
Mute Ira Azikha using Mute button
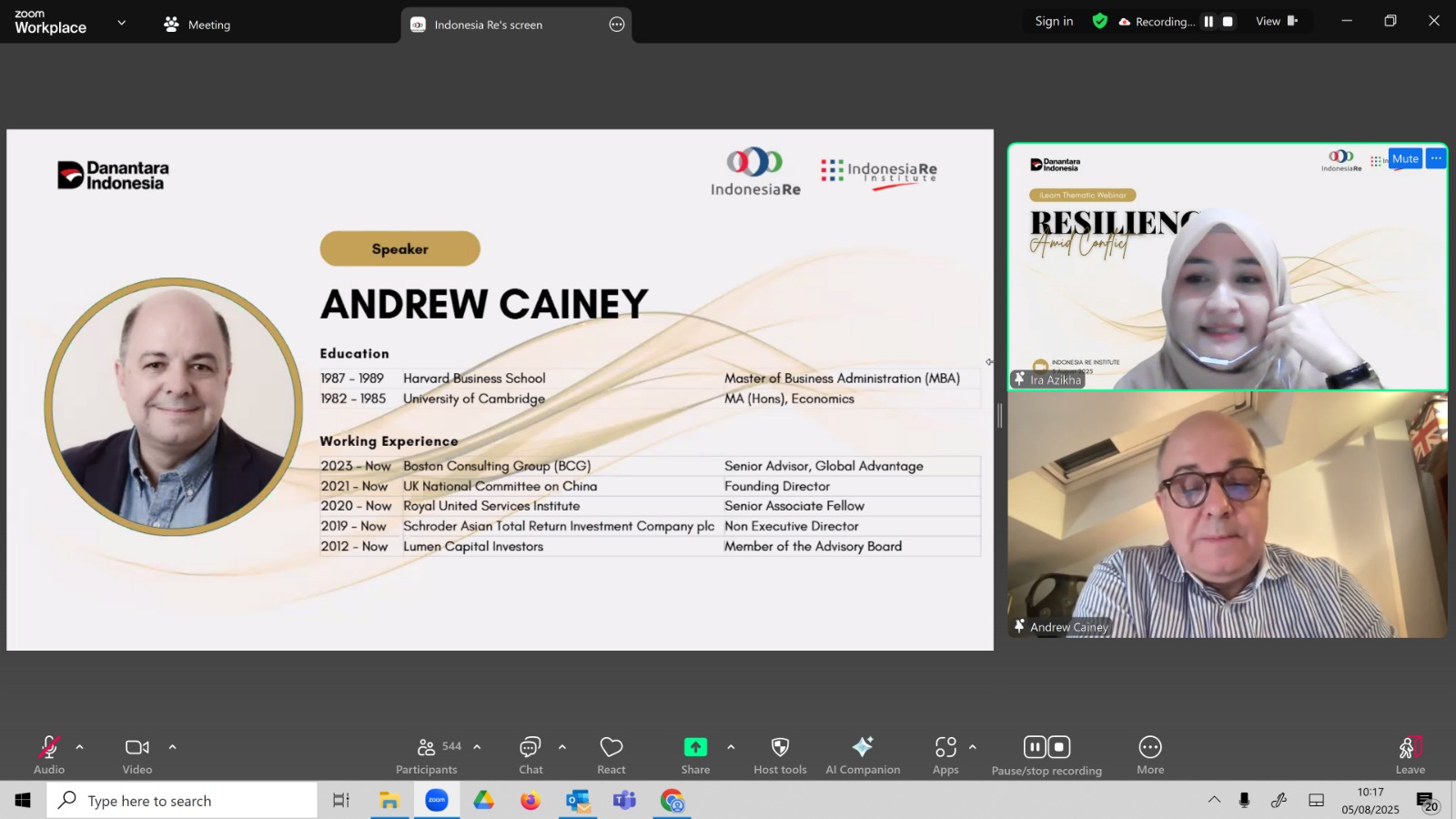click(x=1405, y=158)
